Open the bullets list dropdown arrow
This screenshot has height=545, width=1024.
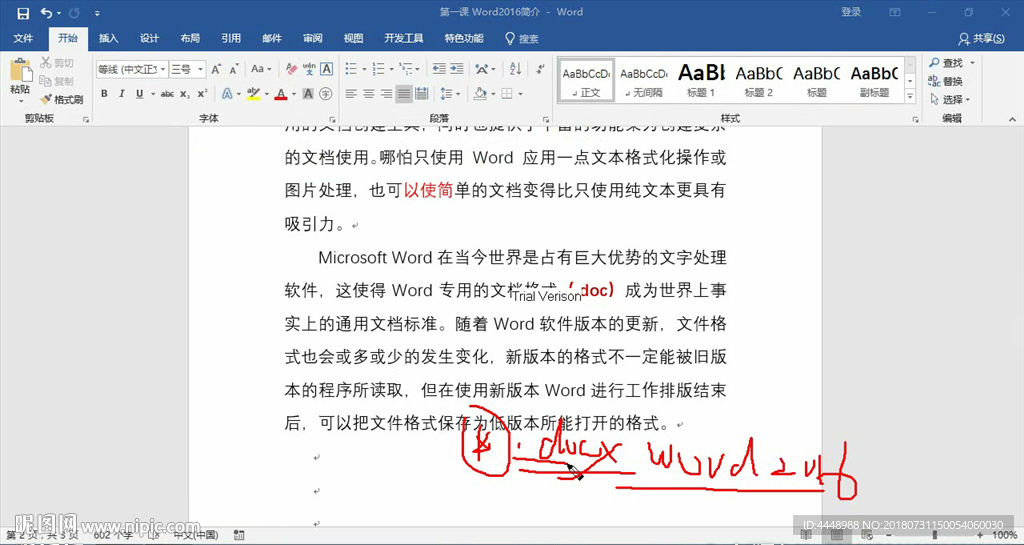(364, 69)
